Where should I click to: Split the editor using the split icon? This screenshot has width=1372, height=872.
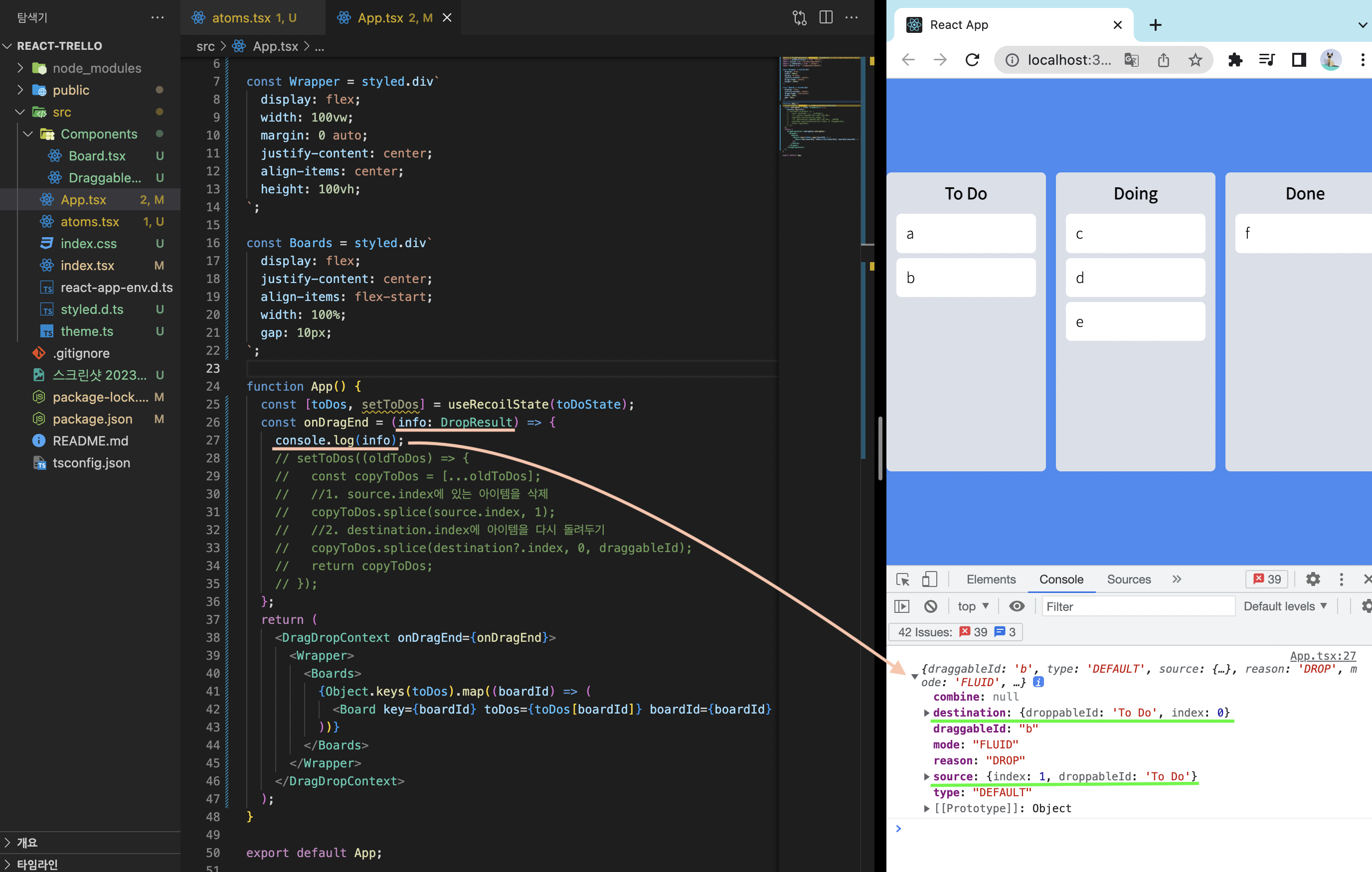[x=825, y=17]
